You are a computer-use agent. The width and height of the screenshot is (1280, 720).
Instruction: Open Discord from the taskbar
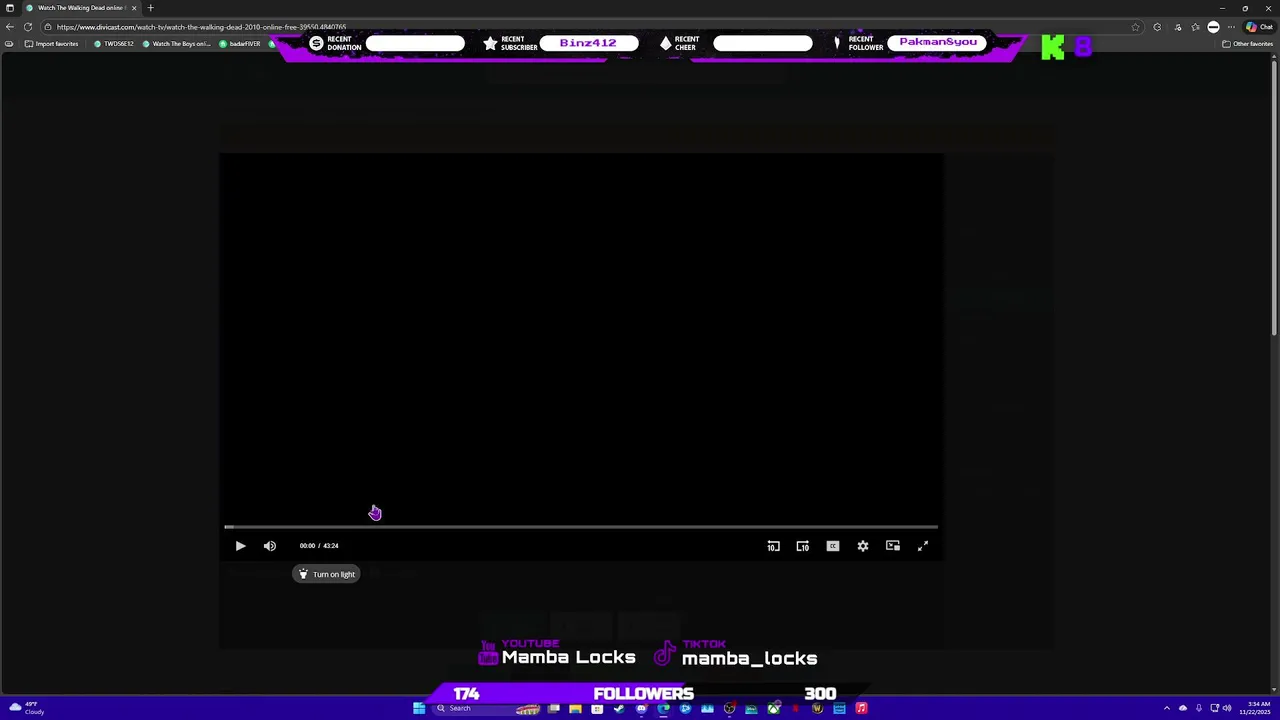coord(641,708)
